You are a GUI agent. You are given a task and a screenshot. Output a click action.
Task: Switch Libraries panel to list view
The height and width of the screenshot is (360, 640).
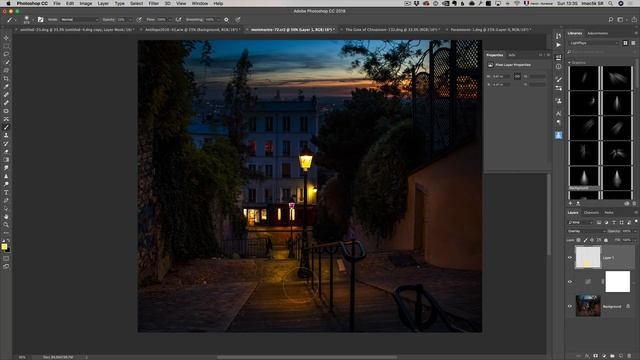pos(633,43)
